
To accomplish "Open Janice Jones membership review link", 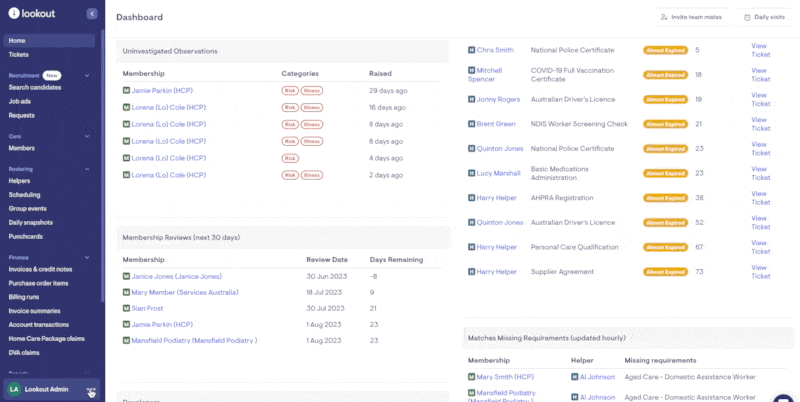I will 176,276.
